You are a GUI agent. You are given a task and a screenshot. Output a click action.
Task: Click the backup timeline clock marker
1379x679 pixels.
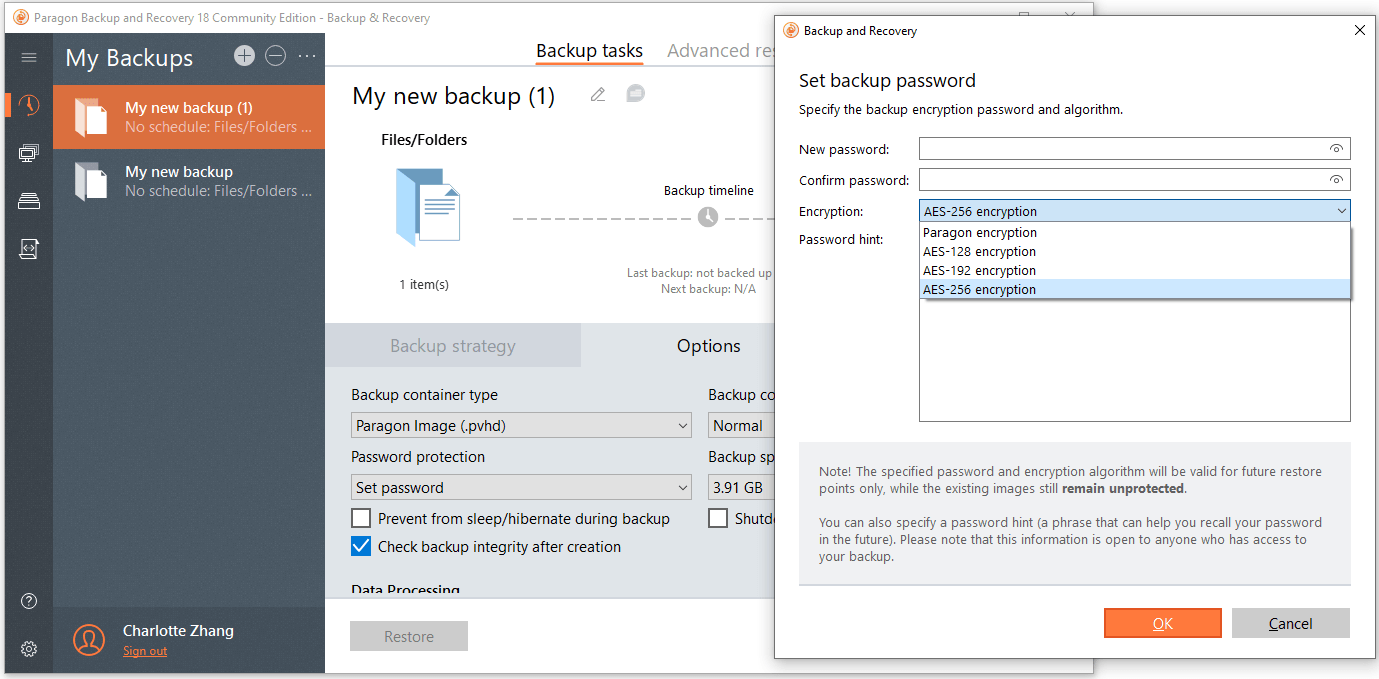(708, 217)
